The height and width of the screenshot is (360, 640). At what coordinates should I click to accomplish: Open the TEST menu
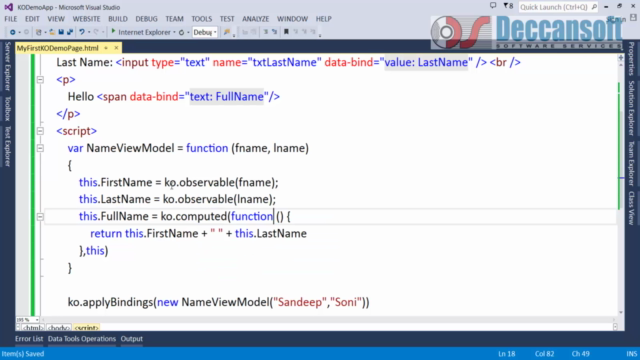coord(227,19)
